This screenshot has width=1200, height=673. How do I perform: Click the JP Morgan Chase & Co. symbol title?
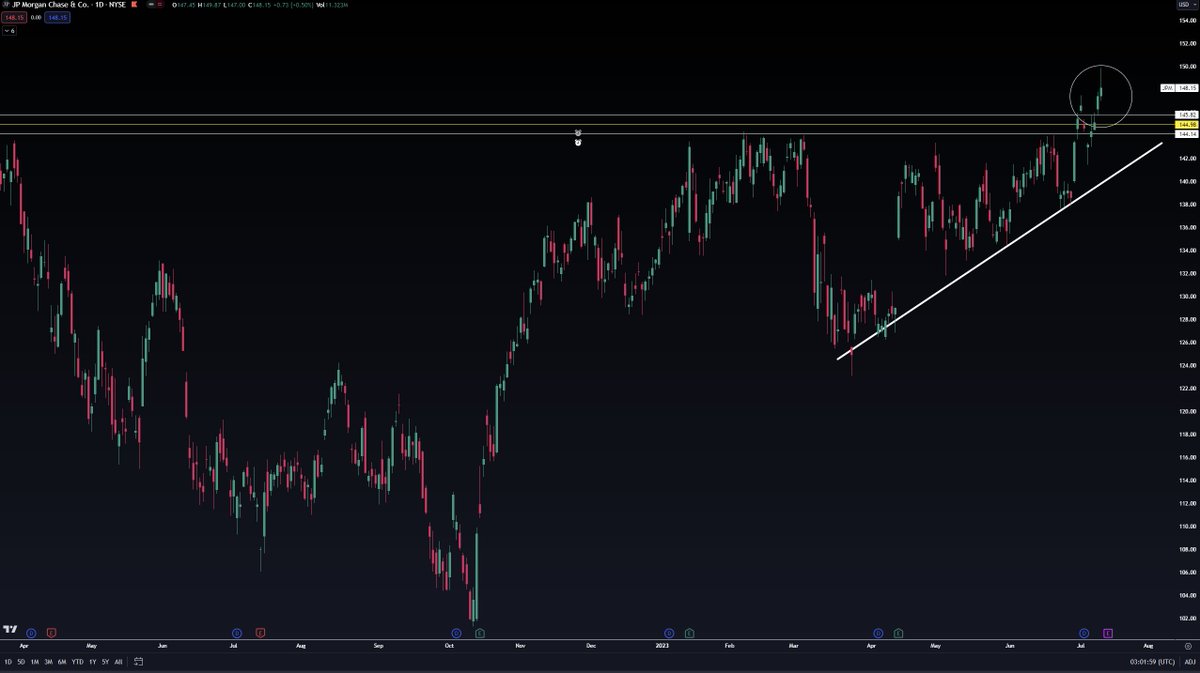pyautogui.click(x=50, y=6)
